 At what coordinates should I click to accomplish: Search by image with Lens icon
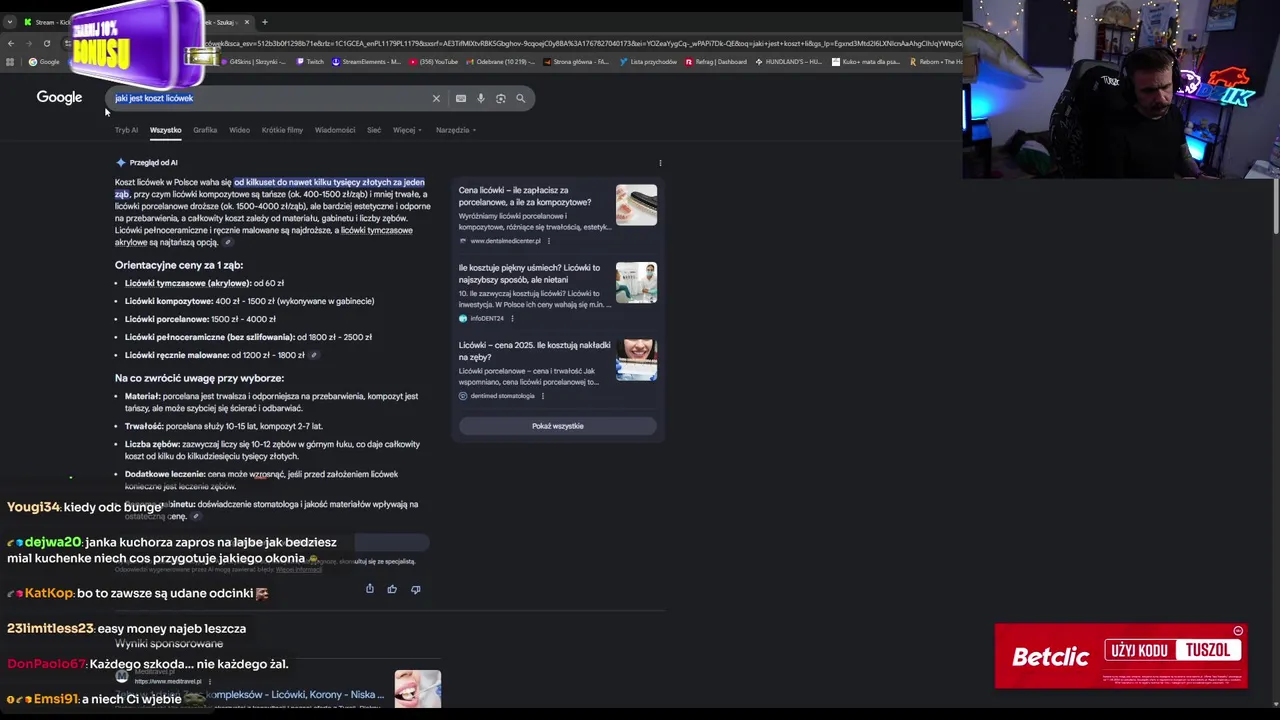tap(500, 98)
